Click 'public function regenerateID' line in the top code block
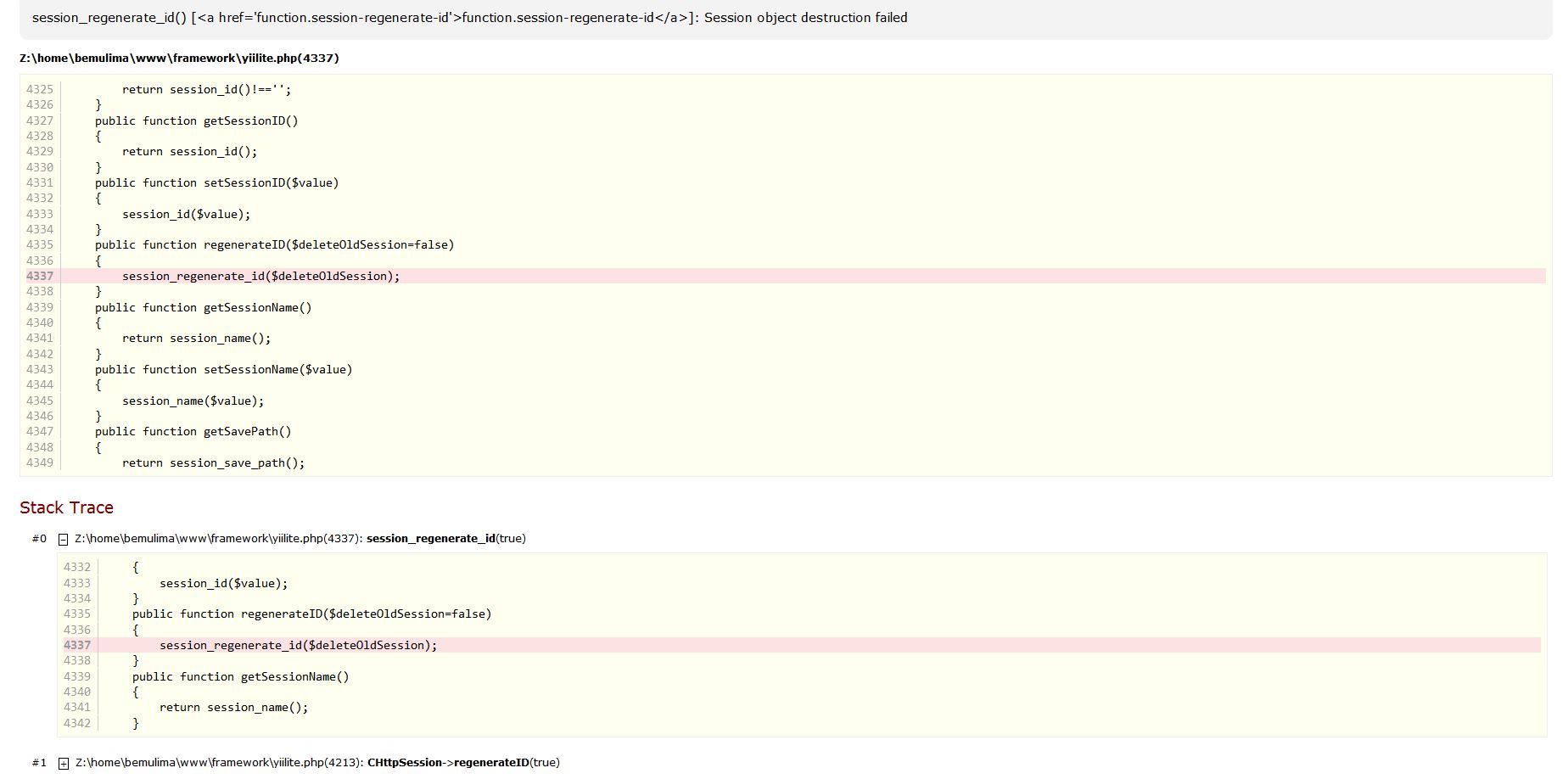1568x779 pixels. pyautogui.click(x=275, y=244)
